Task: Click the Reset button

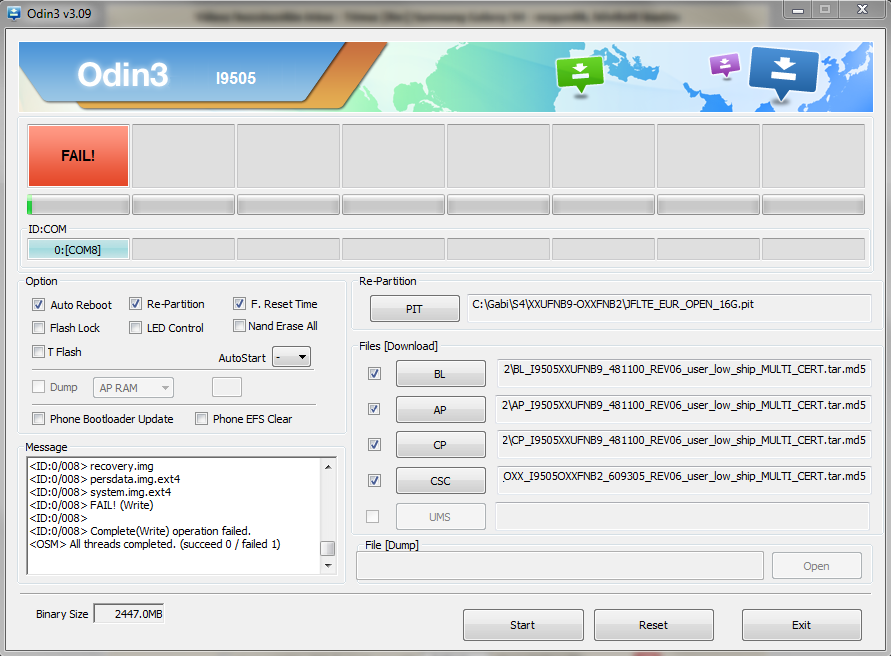Action: tap(653, 625)
